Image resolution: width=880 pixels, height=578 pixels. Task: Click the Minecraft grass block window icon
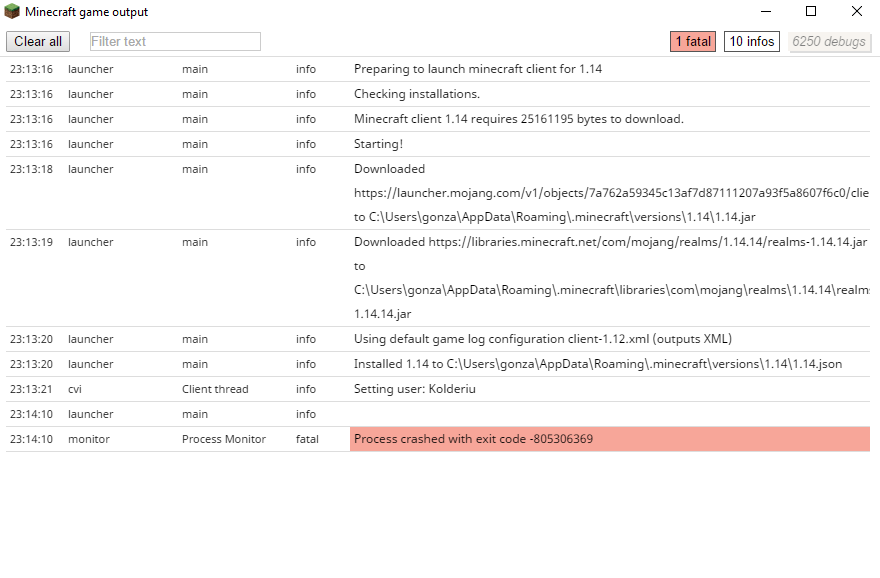(x=12, y=12)
